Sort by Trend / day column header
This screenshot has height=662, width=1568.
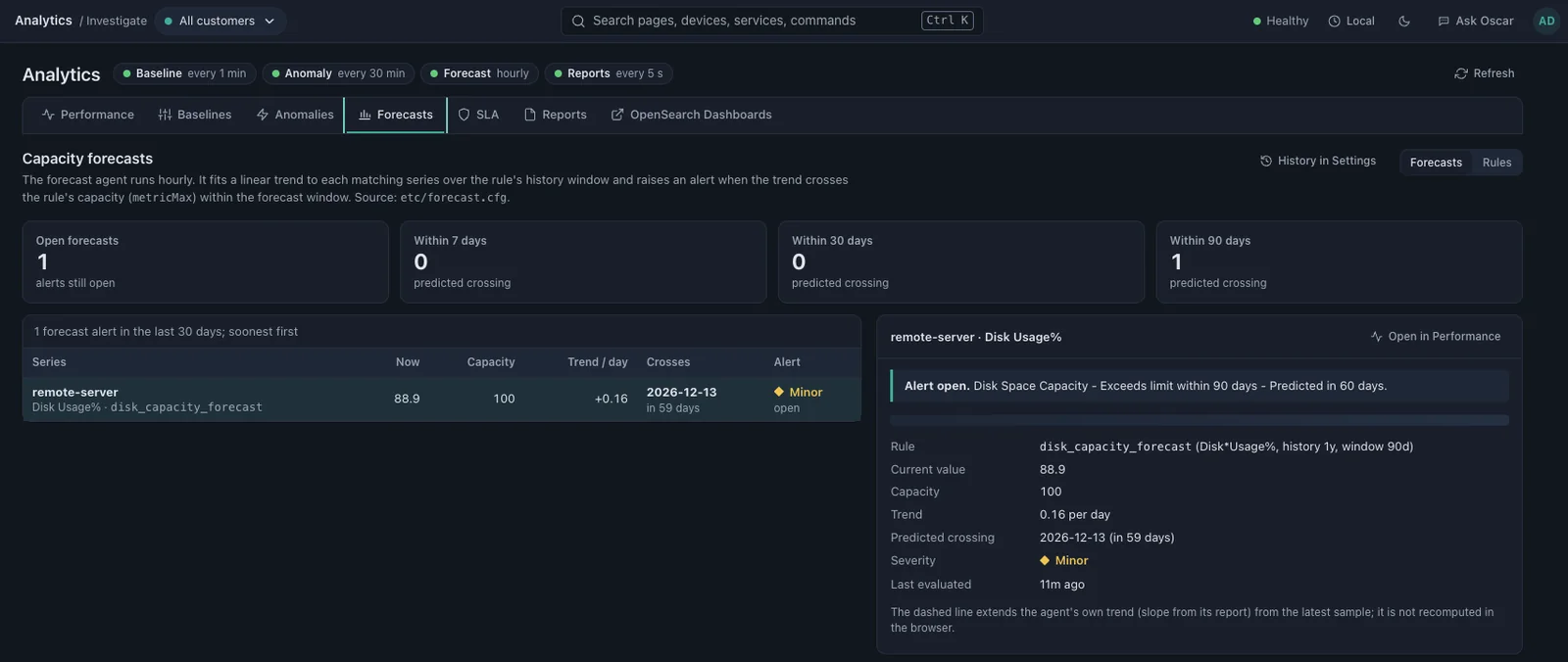point(598,362)
